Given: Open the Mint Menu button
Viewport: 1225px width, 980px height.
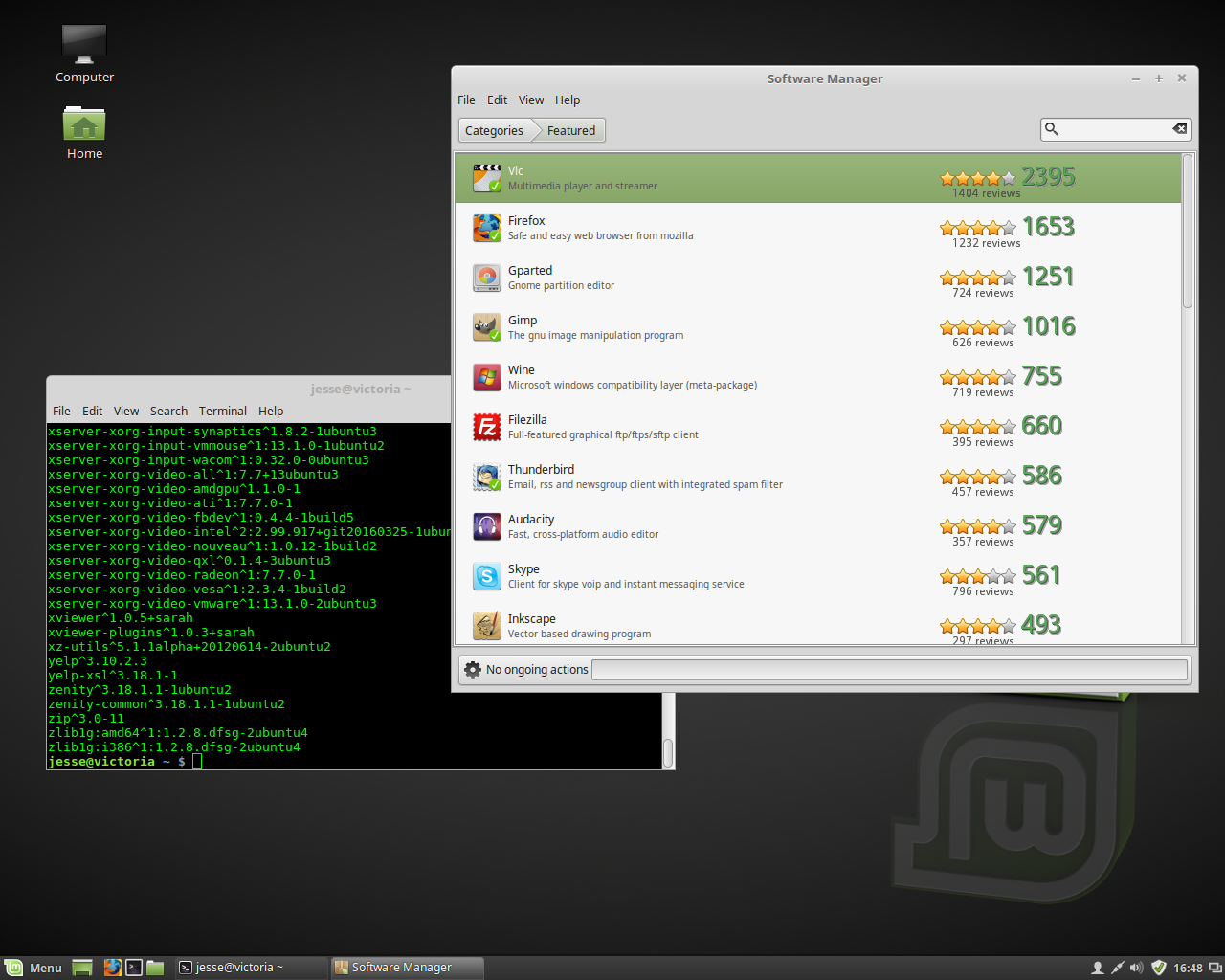Looking at the screenshot, I should [x=33, y=968].
